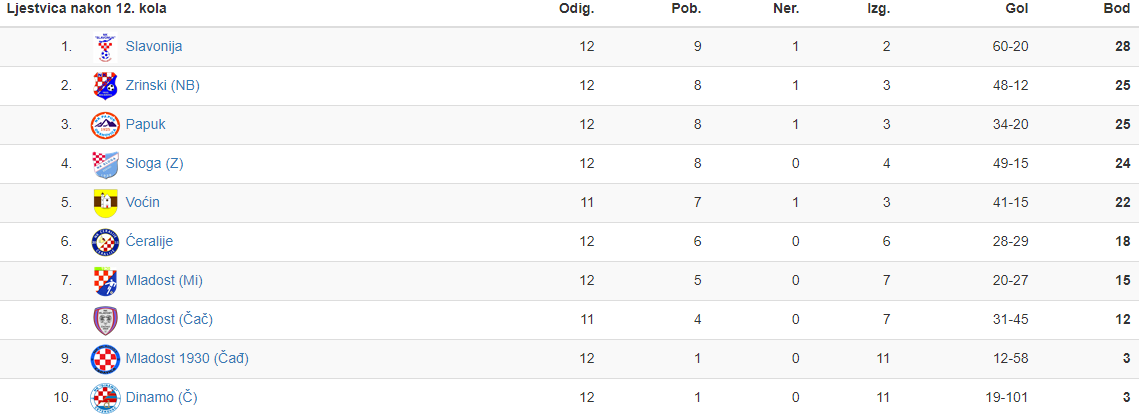Open the Slavonija team link
1140x419 pixels.
pos(153,47)
